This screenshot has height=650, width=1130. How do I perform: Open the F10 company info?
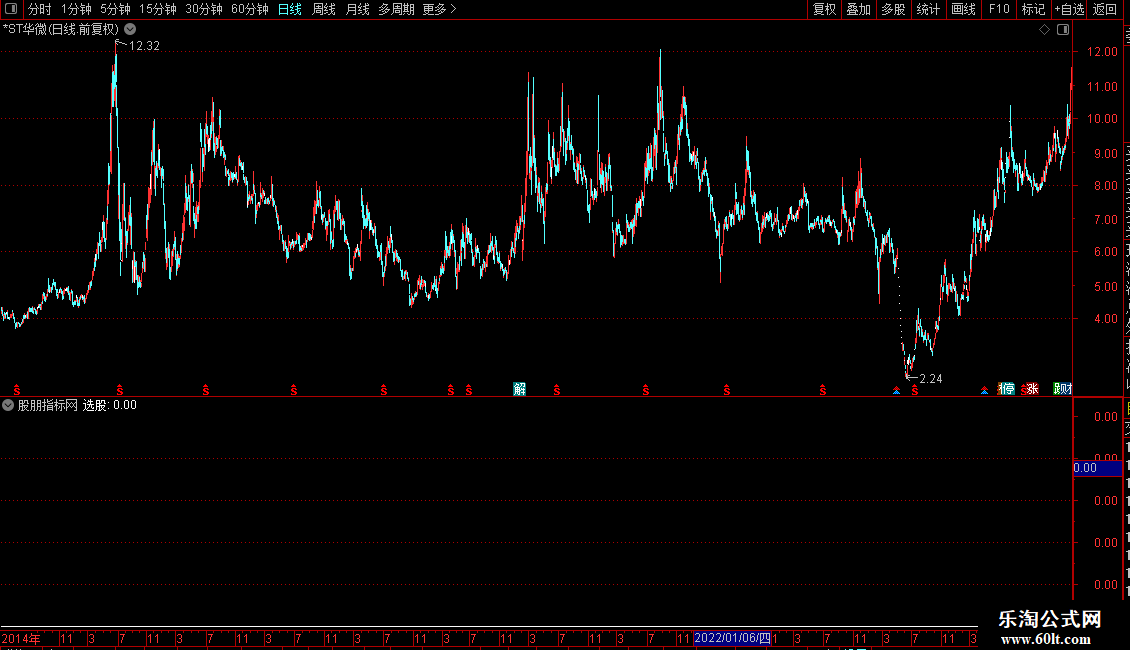pos(999,9)
